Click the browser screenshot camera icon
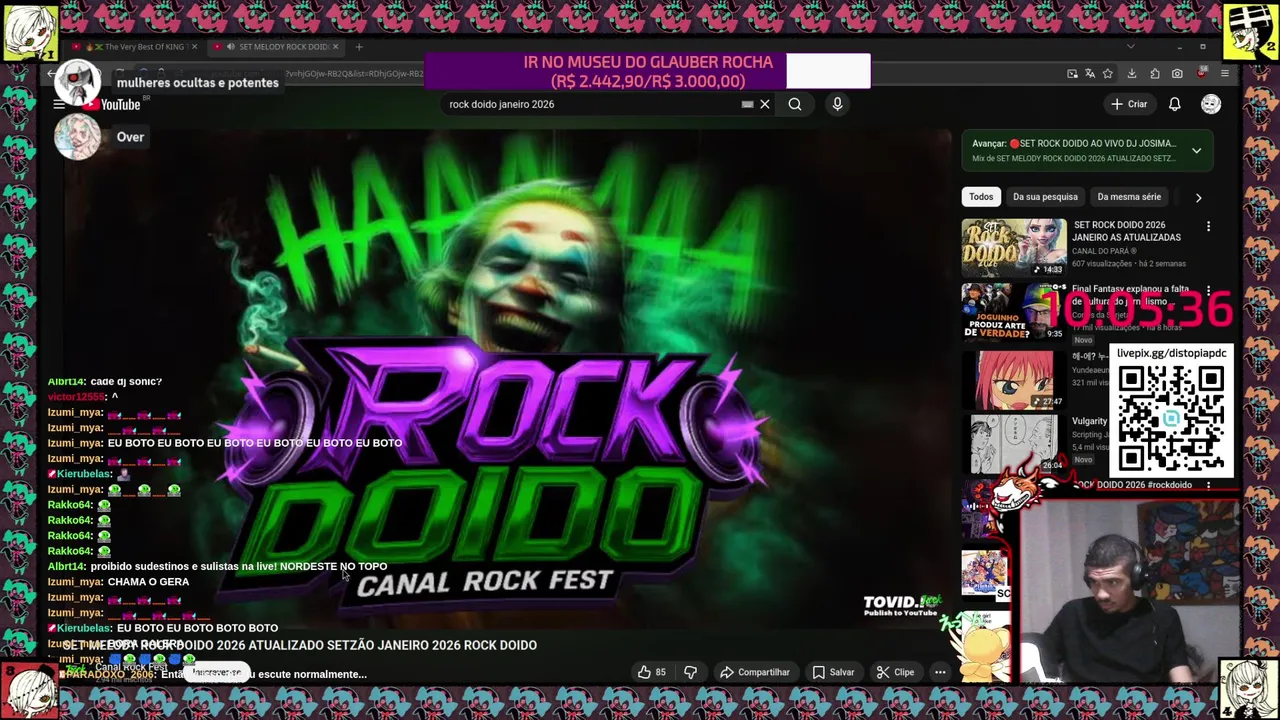 pyautogui.click(x=1177, y=74)
